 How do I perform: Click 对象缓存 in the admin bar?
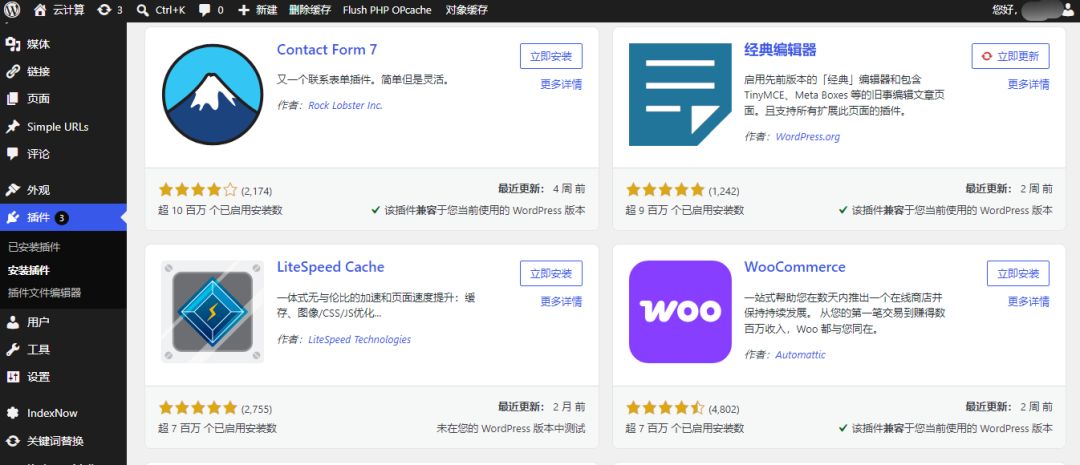(466, 10)
